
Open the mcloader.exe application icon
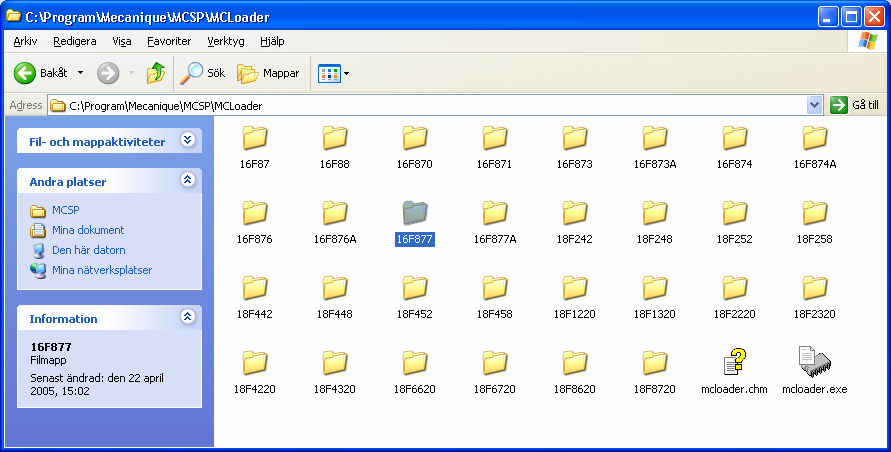[814, 362]
